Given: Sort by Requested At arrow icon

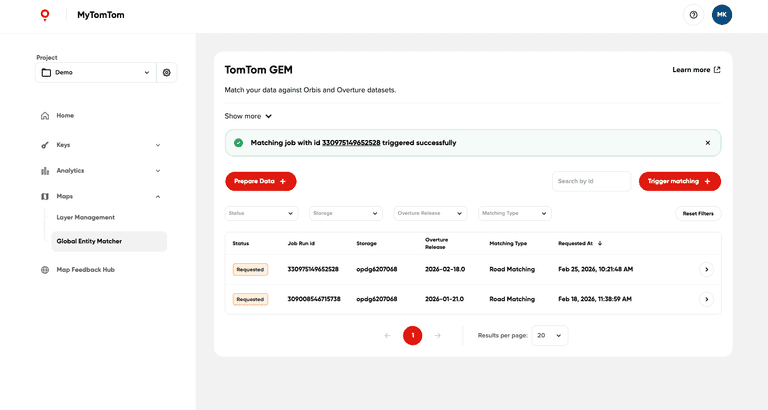Looking at the screenshot, I should coord(600,243).
